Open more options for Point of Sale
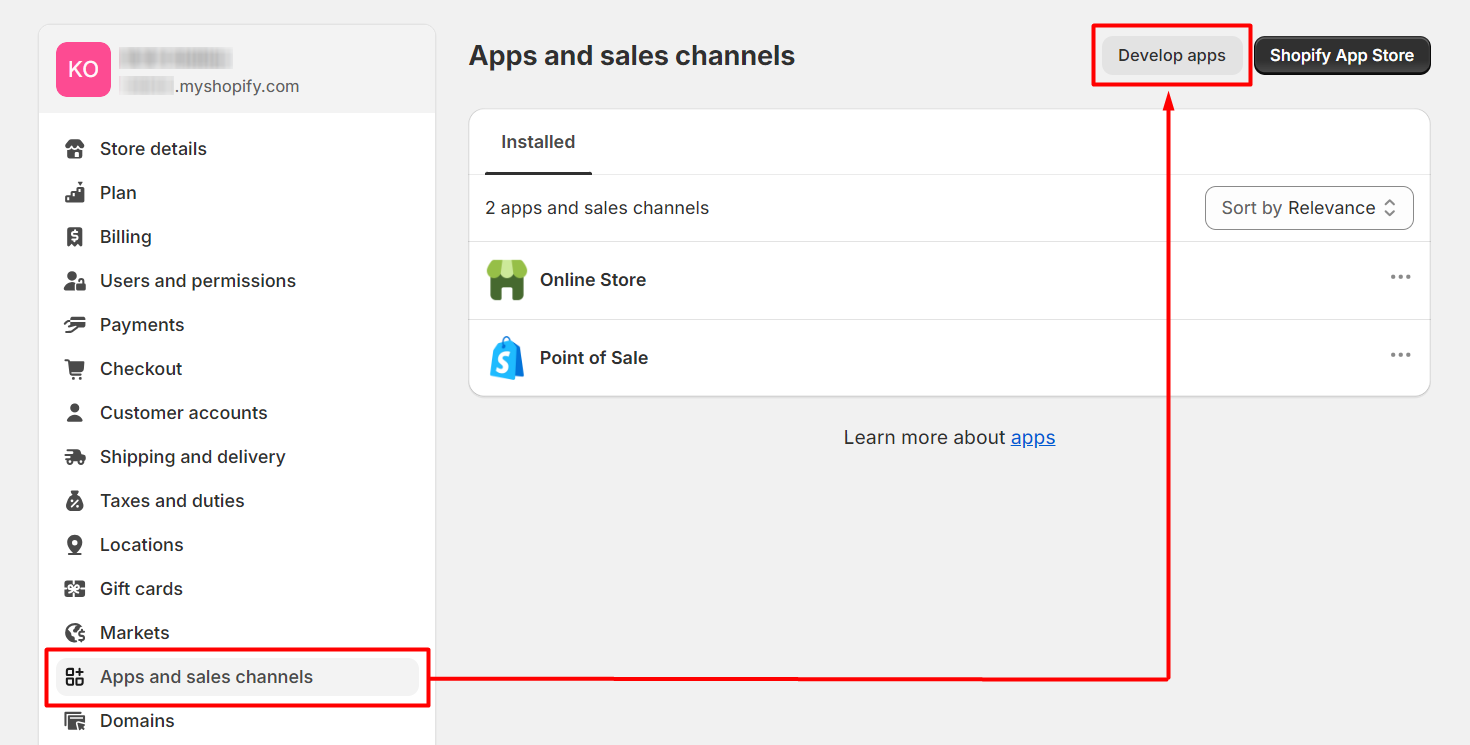The image size is (1470, 745). point(1400,355)
